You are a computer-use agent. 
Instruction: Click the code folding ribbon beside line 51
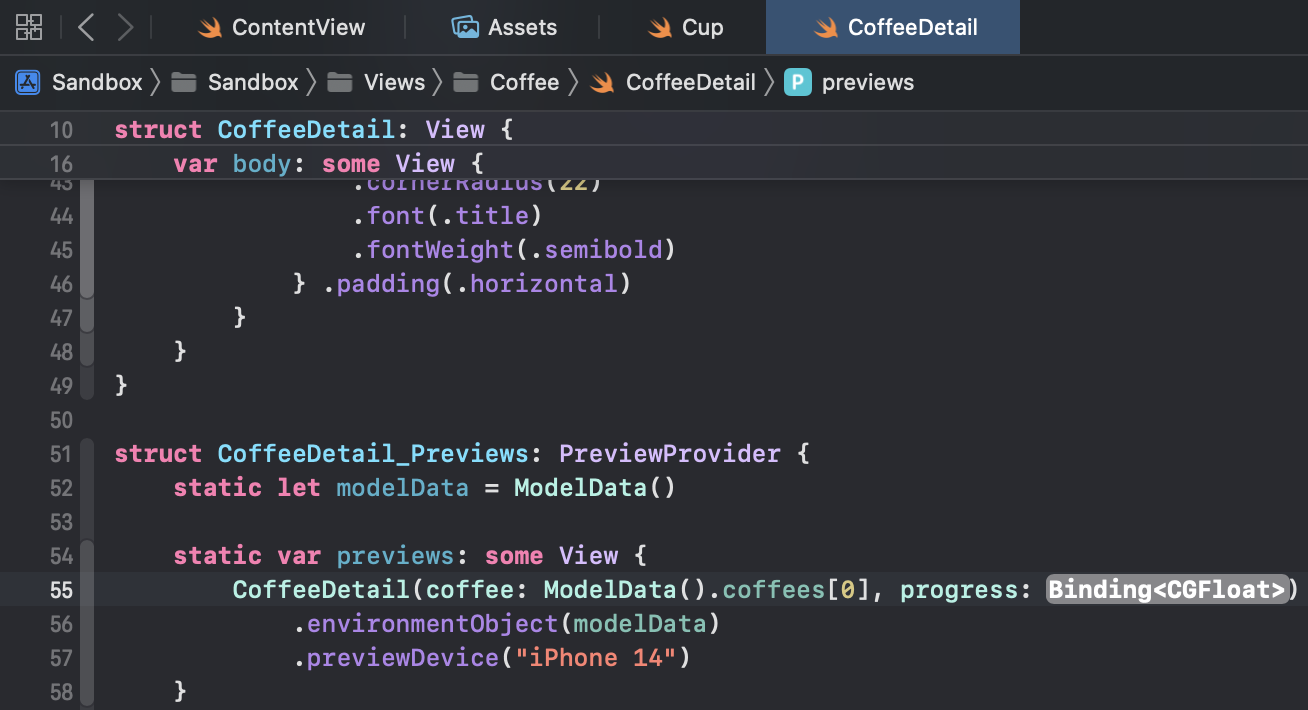click(87, 454)
